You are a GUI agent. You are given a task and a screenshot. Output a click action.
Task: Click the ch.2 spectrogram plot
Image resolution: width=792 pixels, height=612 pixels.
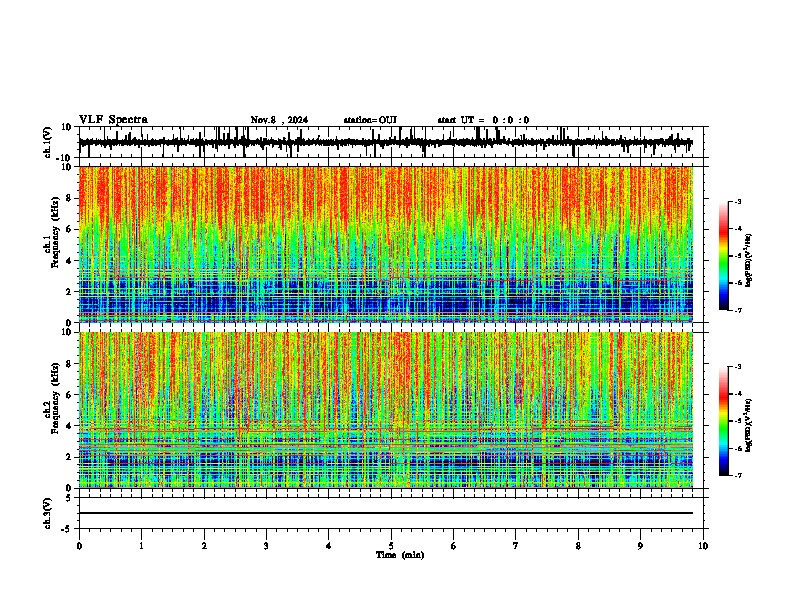pyautogui.click(x=385, y=410)
